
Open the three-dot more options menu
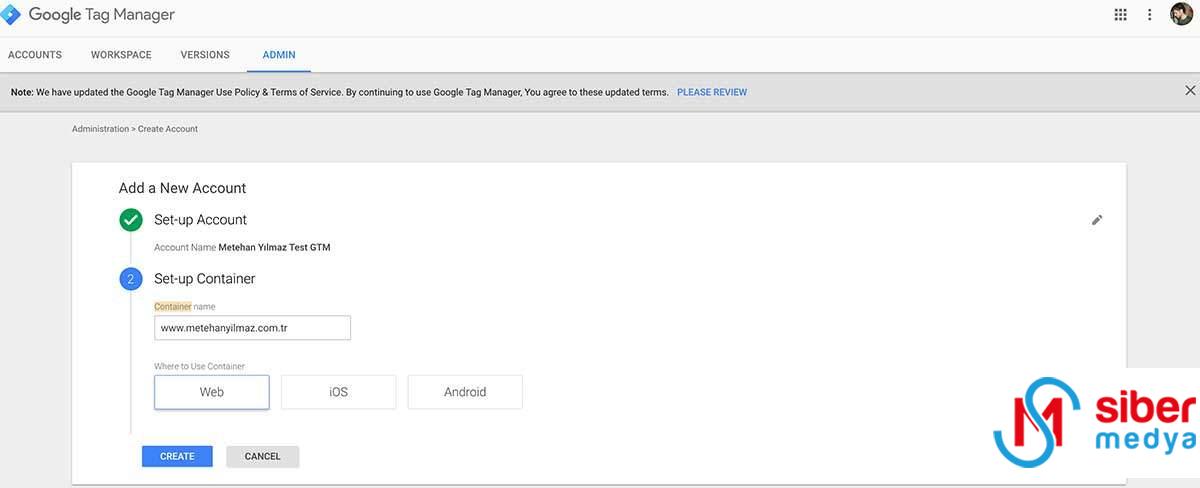(1150, 15)
